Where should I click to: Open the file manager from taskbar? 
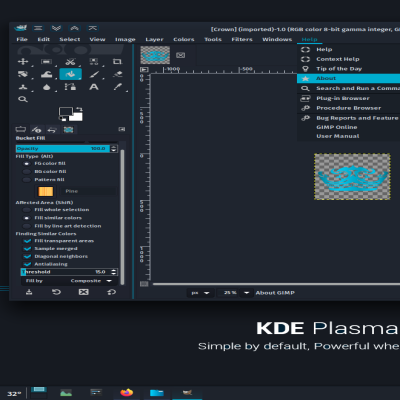[157, 393]
